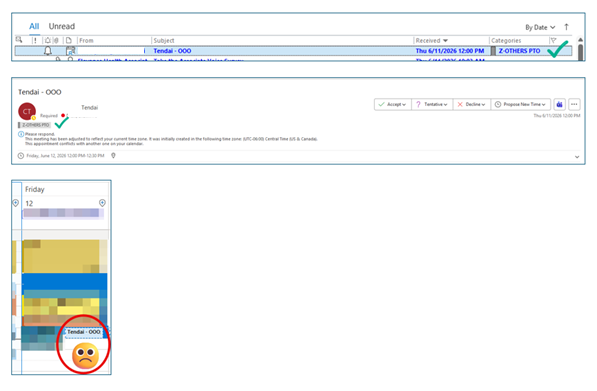Switch to the Unread messages tab

62,26
